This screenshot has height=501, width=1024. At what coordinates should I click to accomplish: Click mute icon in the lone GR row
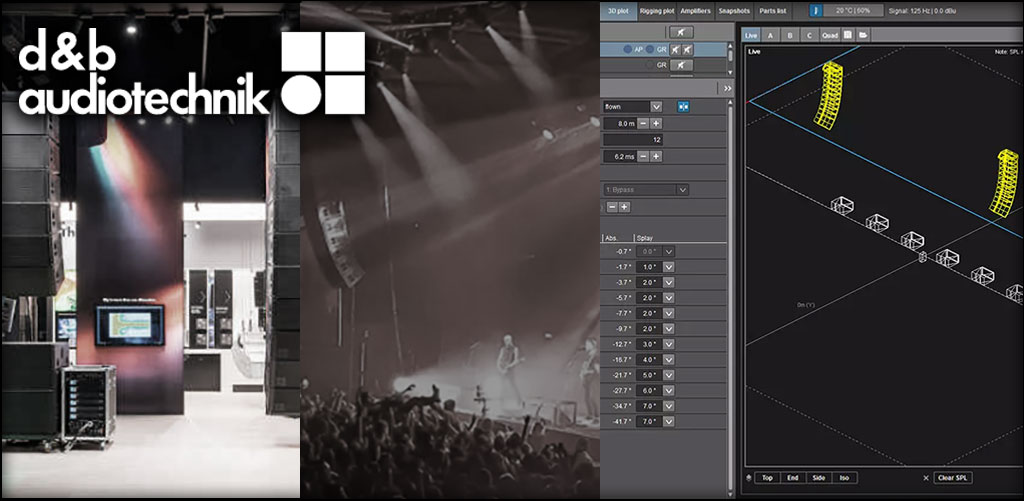(681, 65)
